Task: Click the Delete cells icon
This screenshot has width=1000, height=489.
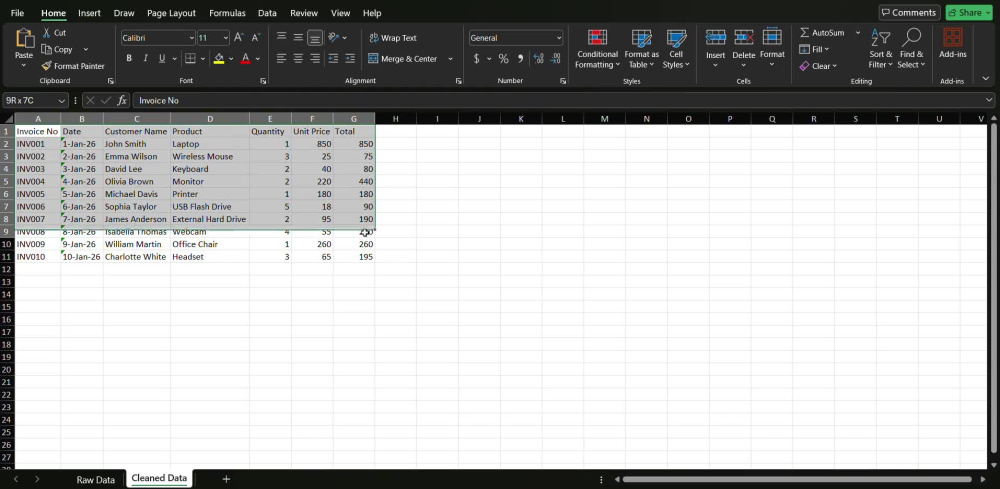Action: point(744,38)
